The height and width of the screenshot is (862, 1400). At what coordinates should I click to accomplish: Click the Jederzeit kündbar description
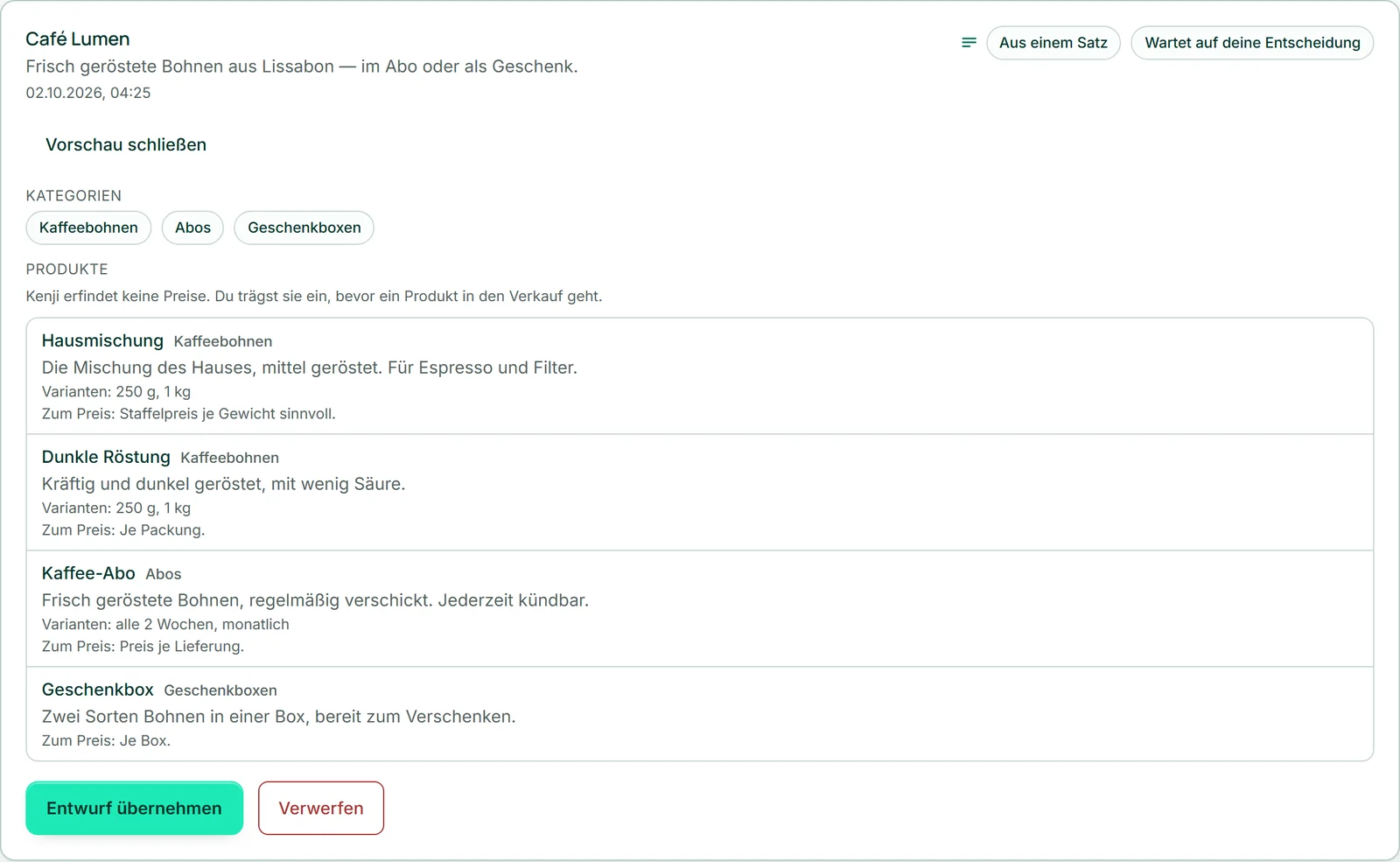(315, 600)
